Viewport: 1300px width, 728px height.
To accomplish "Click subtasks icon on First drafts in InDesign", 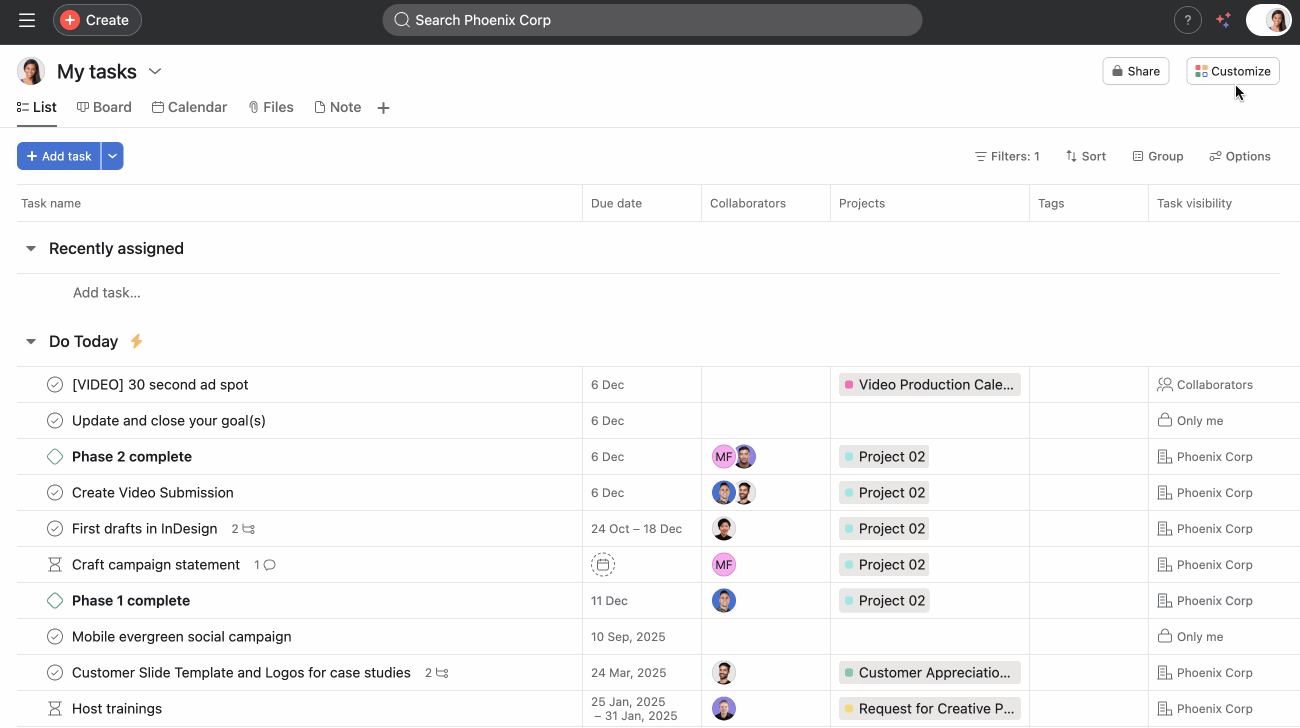I will coord(245,528).
